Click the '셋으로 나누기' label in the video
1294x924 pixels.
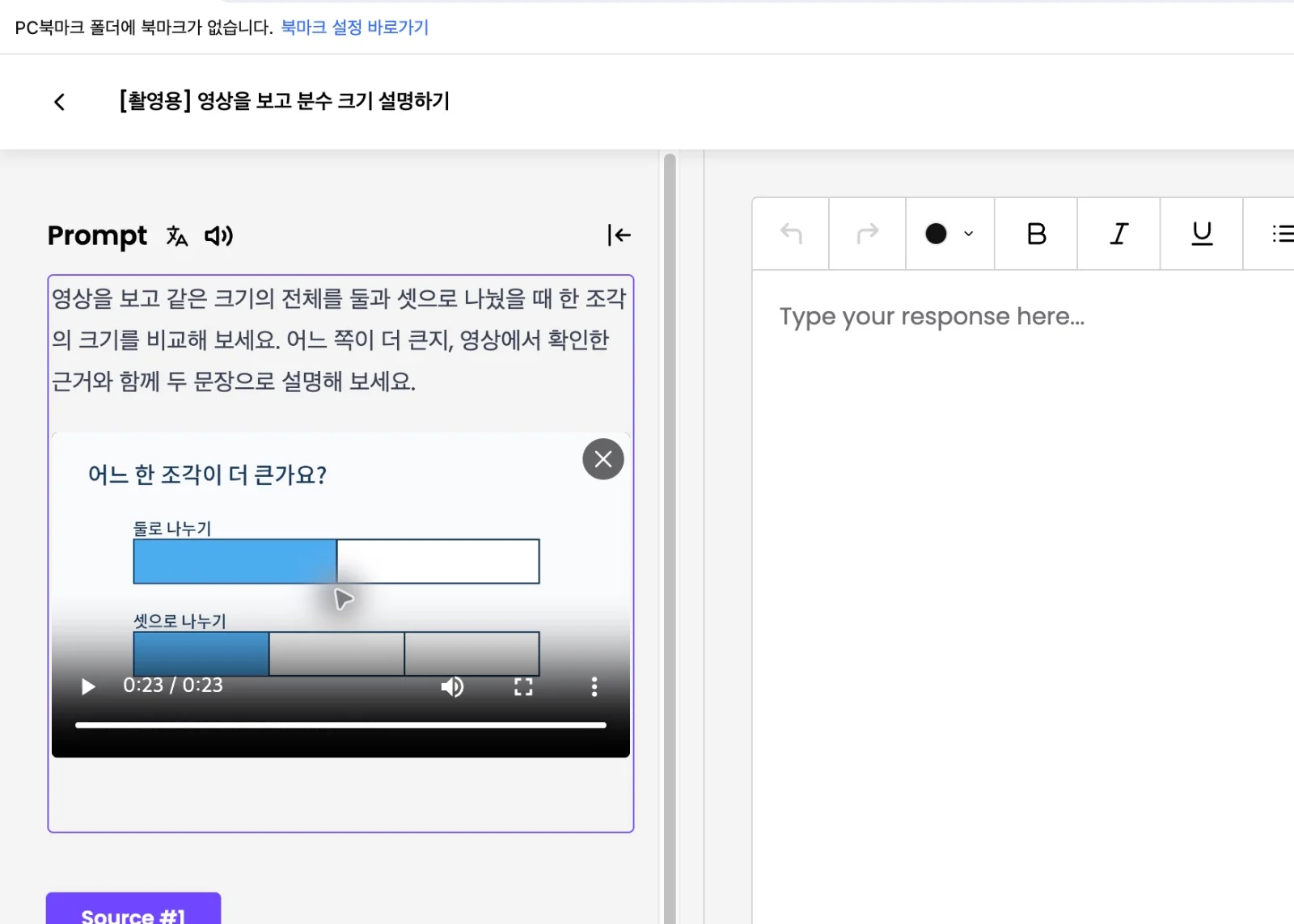(180, 621)
